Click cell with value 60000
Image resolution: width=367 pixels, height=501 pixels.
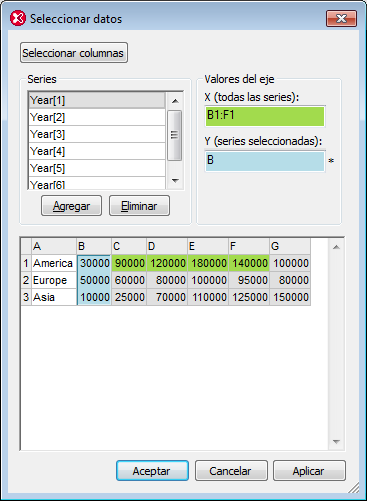pos(129,280)
